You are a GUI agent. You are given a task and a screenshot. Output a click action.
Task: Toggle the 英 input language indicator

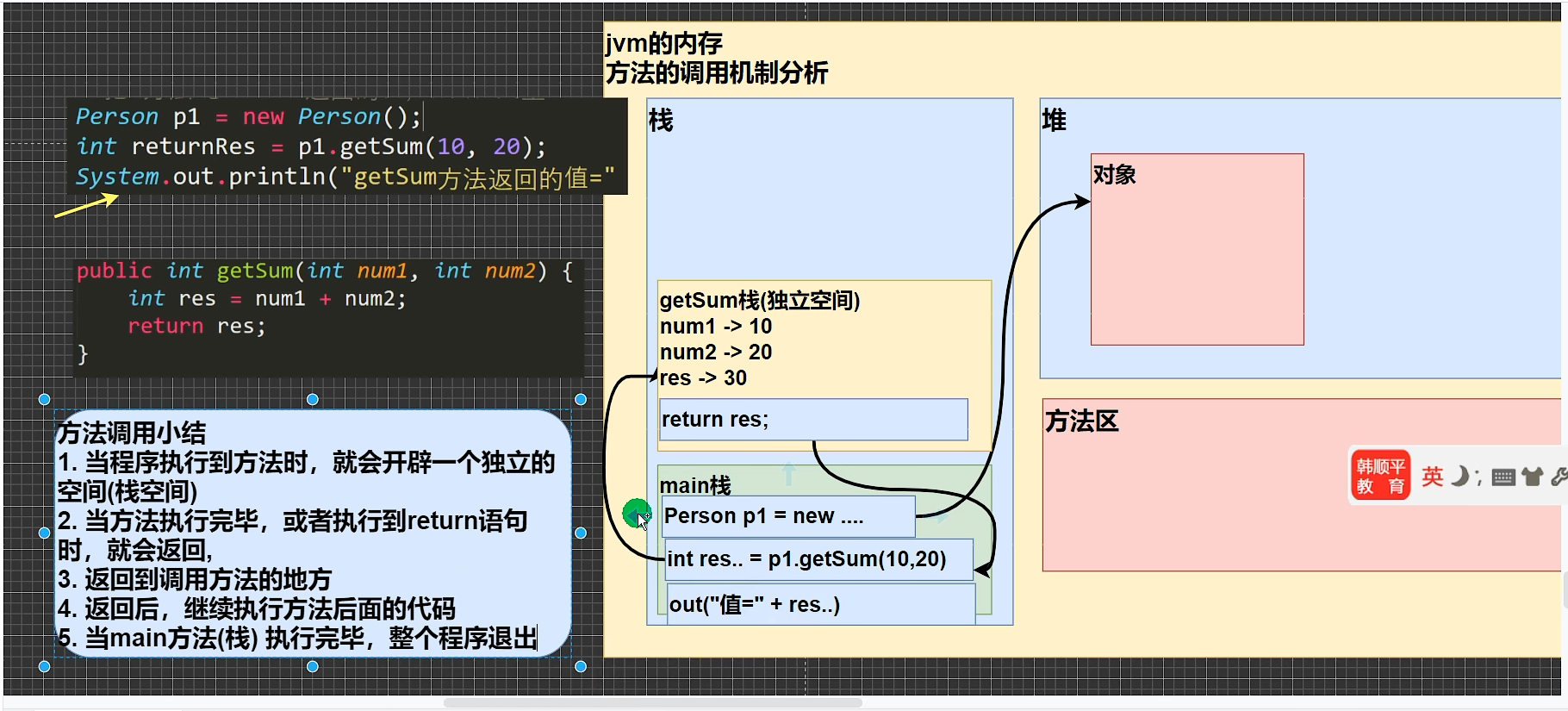click(x=1432, y=477)
